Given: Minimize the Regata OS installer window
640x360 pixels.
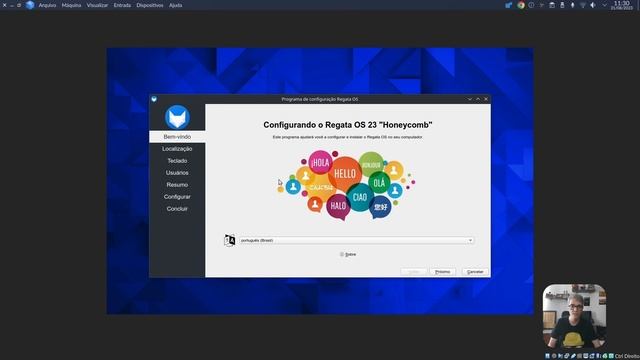Looking at the screenshot, I should coord(470,99).
